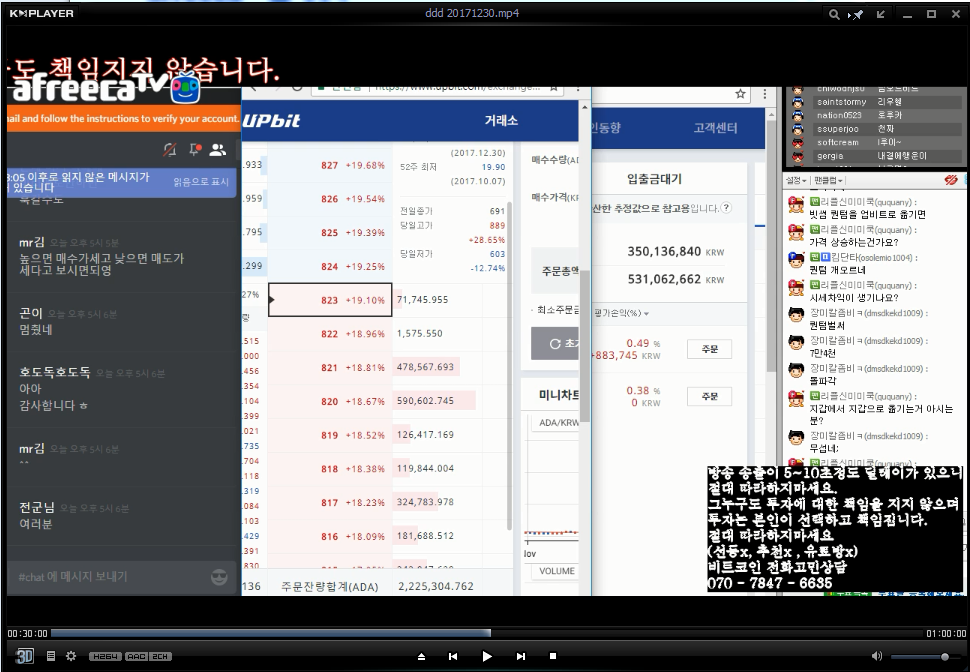Click the H264 codec badge

[105, 657]
